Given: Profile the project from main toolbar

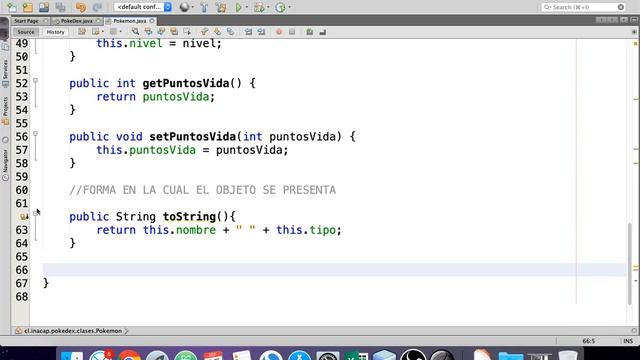Looking at the screenshot, I should pos(280,7).
